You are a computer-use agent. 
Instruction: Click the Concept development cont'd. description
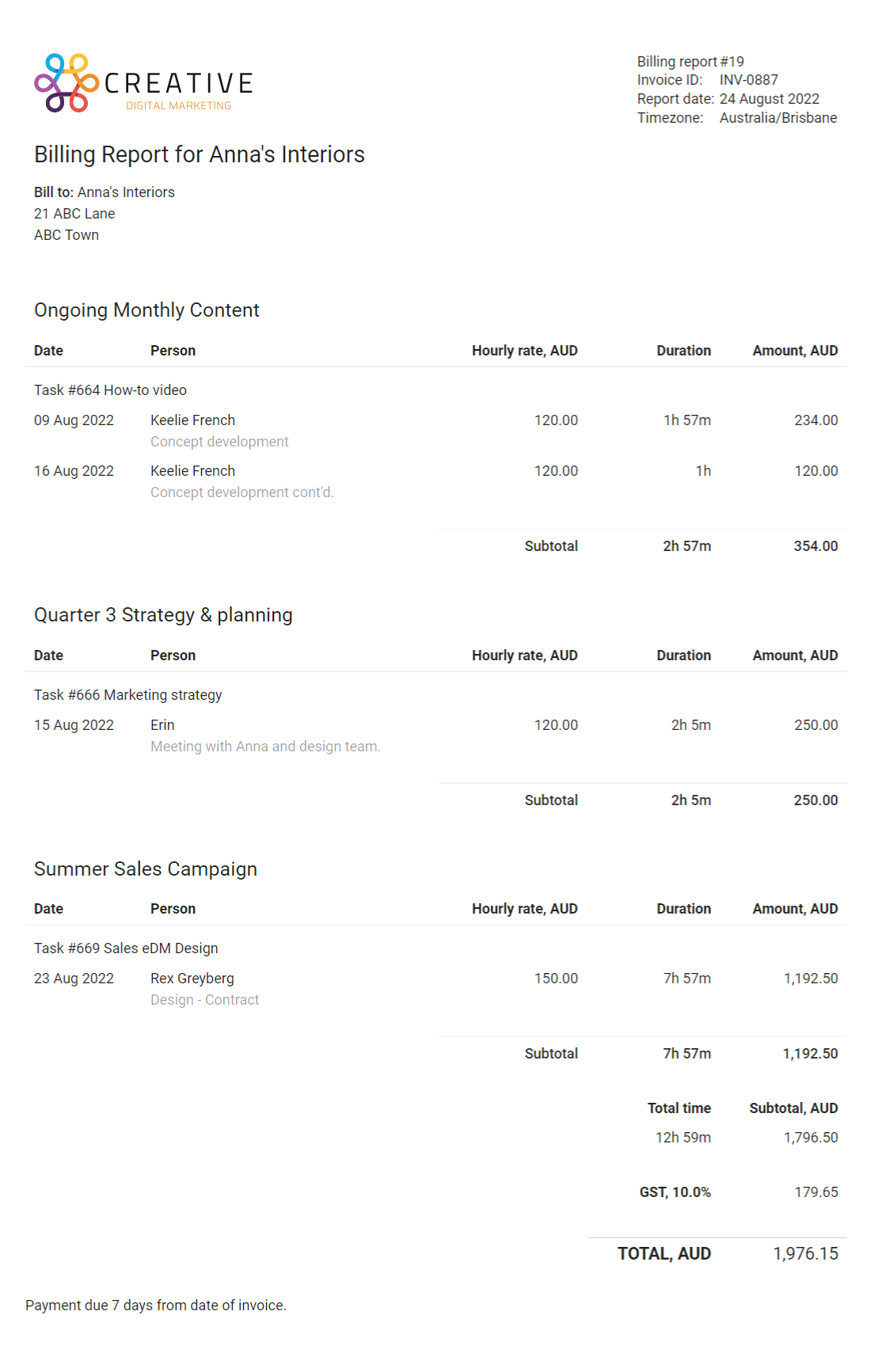(241, 492)
